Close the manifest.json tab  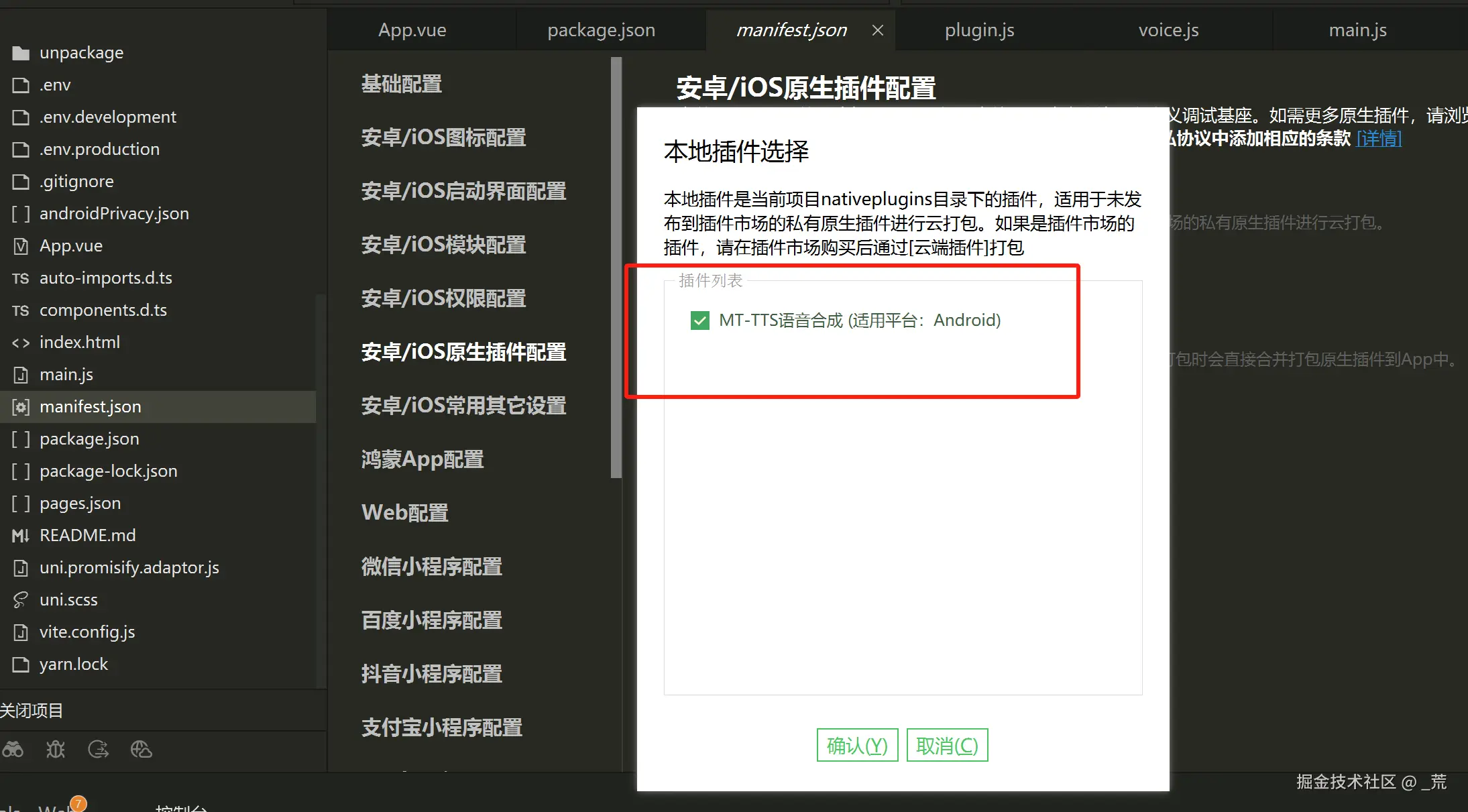(877, 30)
